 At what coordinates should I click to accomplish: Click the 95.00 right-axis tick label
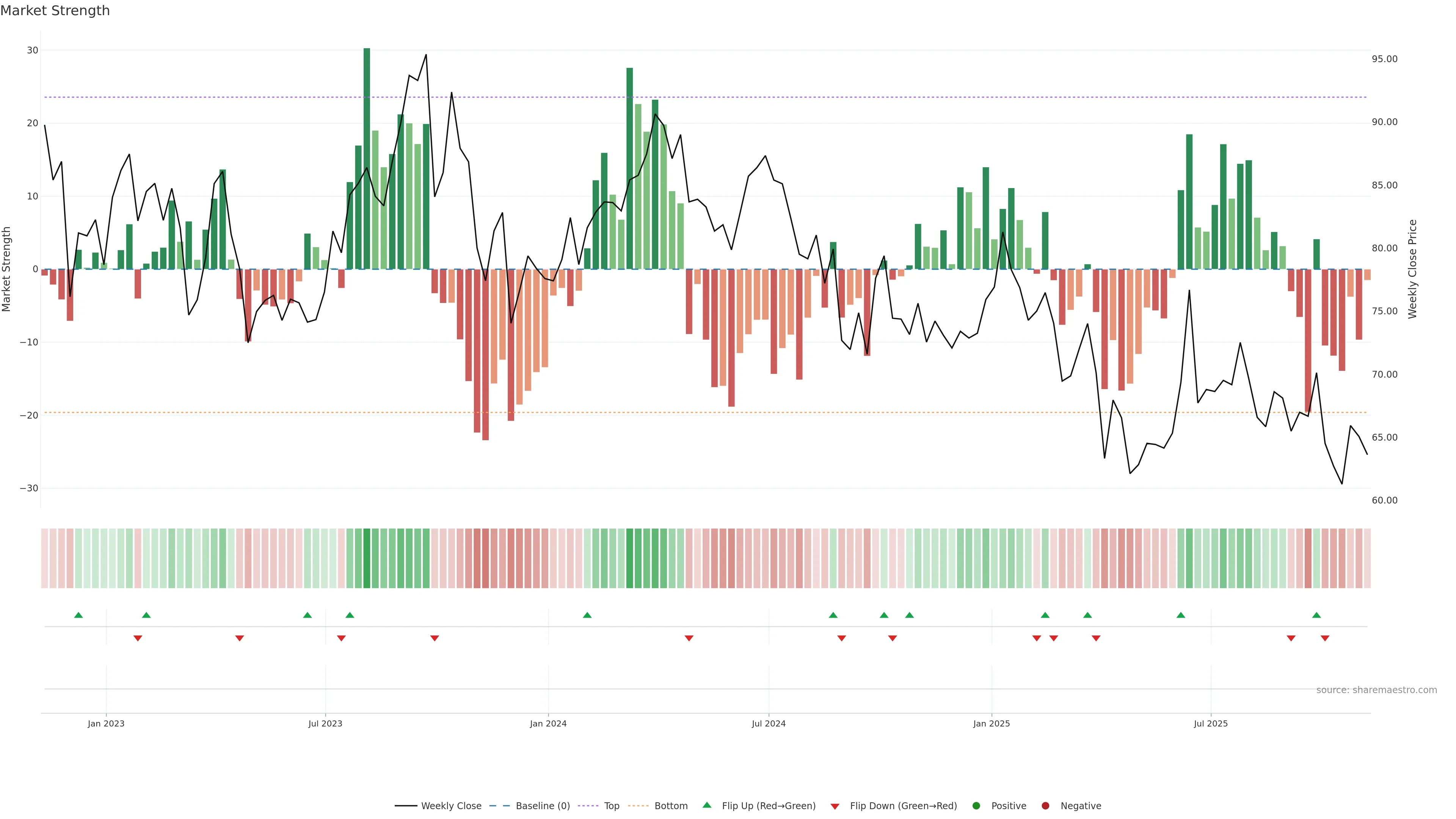(x=1384, y=60)
